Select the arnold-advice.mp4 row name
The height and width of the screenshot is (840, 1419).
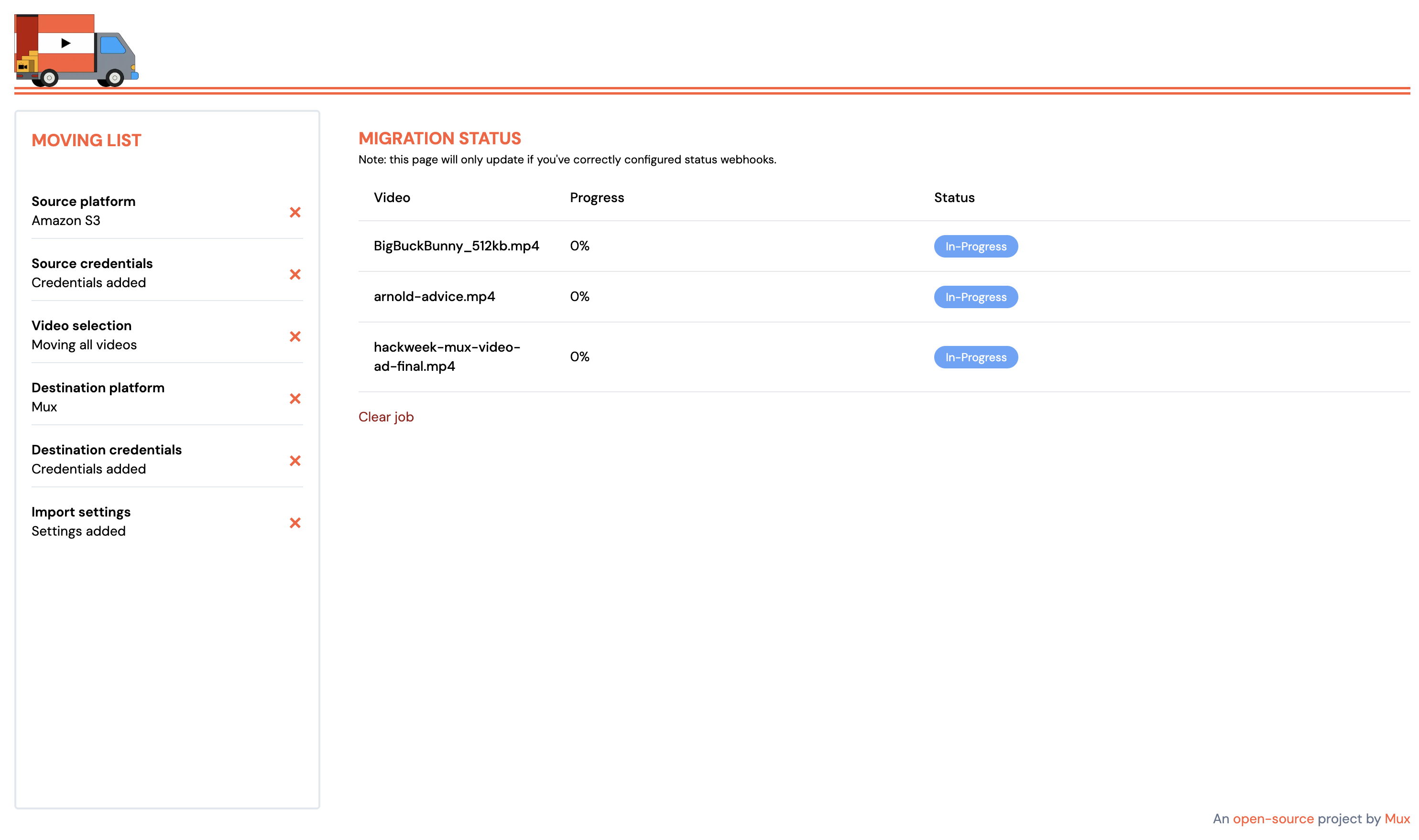point(434,297)
